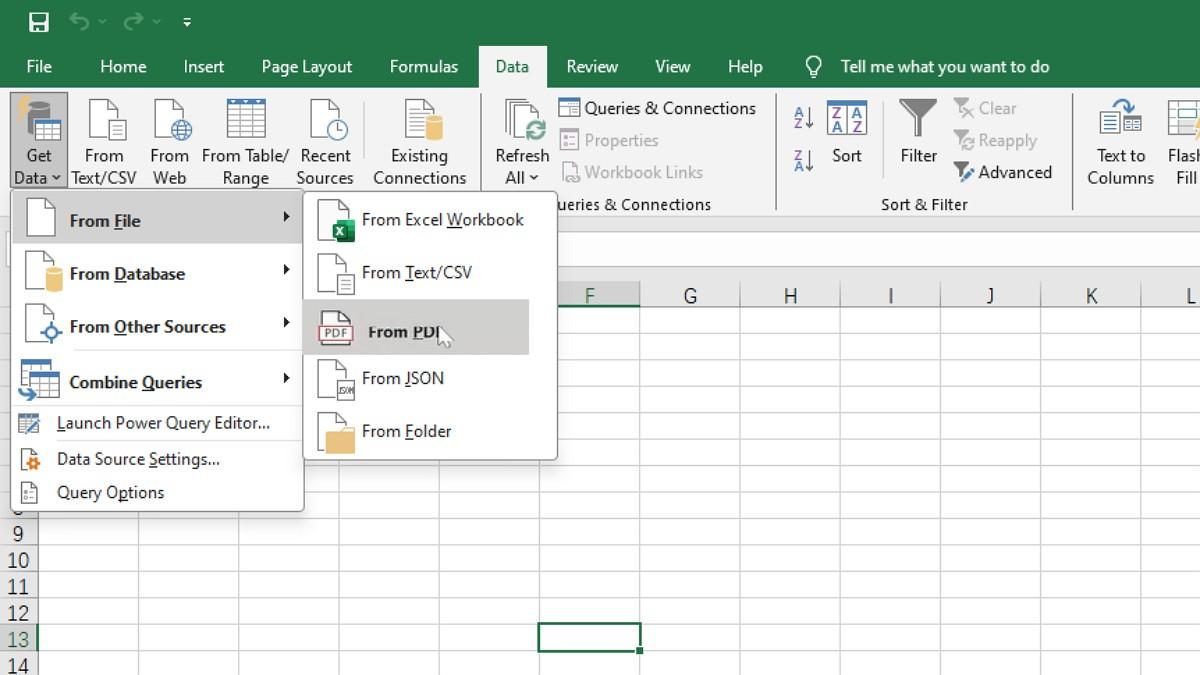Click the Text to Columns icon
This screenshot has width=1200, height=675.
point(1119,140)
